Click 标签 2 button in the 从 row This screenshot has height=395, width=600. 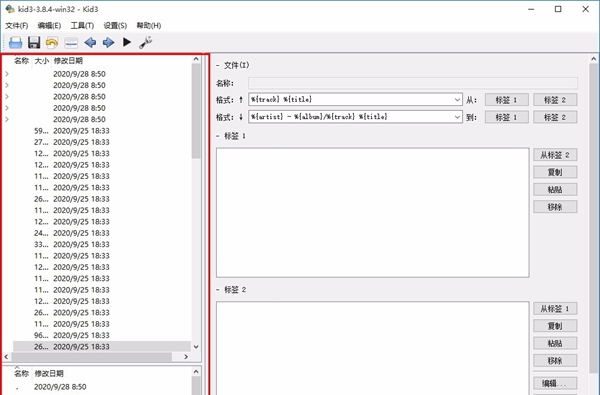[x=555, y=100]
